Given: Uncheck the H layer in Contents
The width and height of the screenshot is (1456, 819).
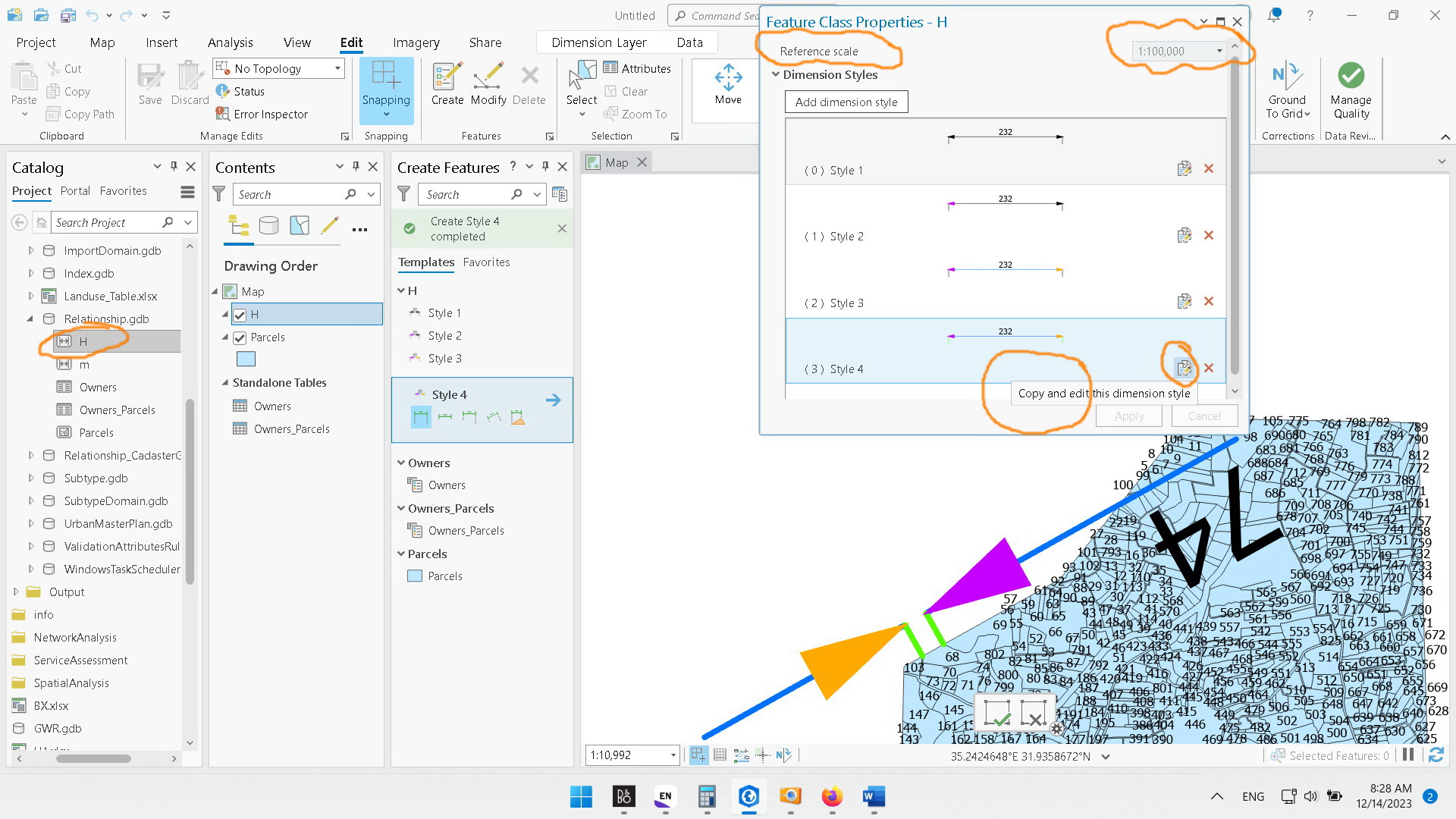Looking at the screenshot, I should tap(240, 314).
